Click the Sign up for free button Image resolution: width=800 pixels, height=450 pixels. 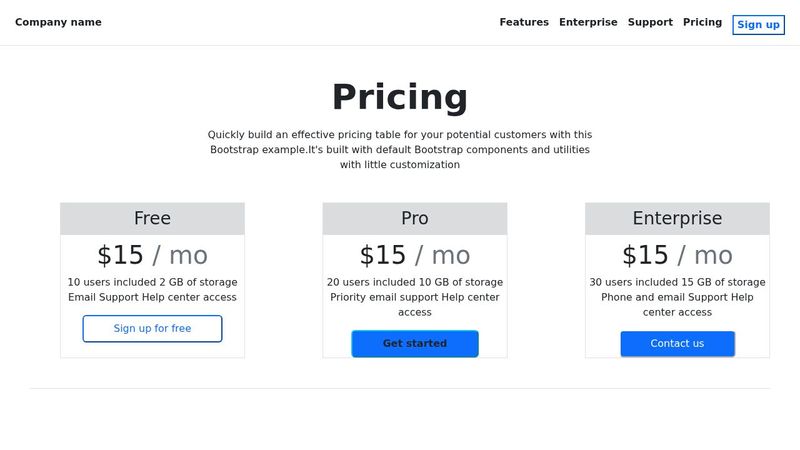coord(152,328)
